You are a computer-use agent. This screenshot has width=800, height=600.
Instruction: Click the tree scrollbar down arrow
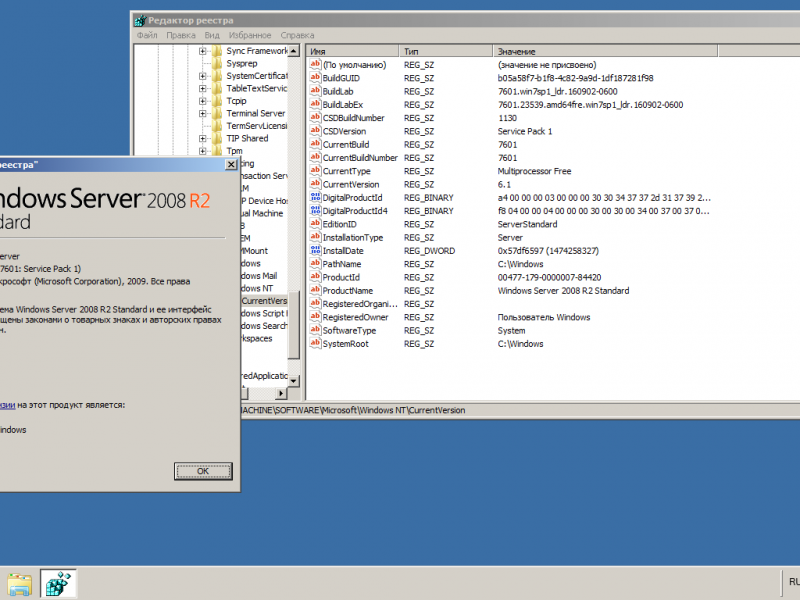tap(293, 381)
